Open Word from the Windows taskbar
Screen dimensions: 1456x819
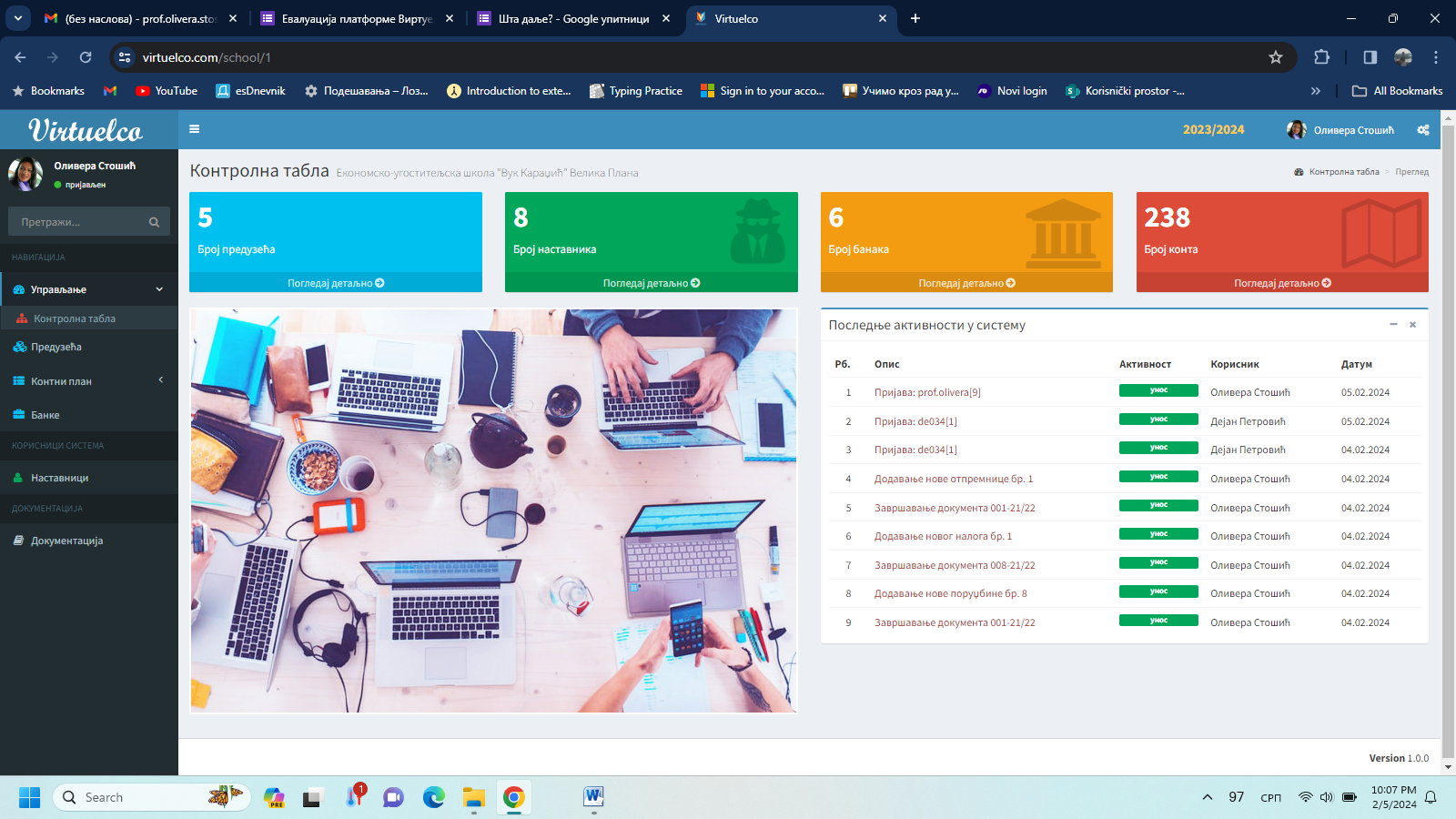[x=593, y=797]
